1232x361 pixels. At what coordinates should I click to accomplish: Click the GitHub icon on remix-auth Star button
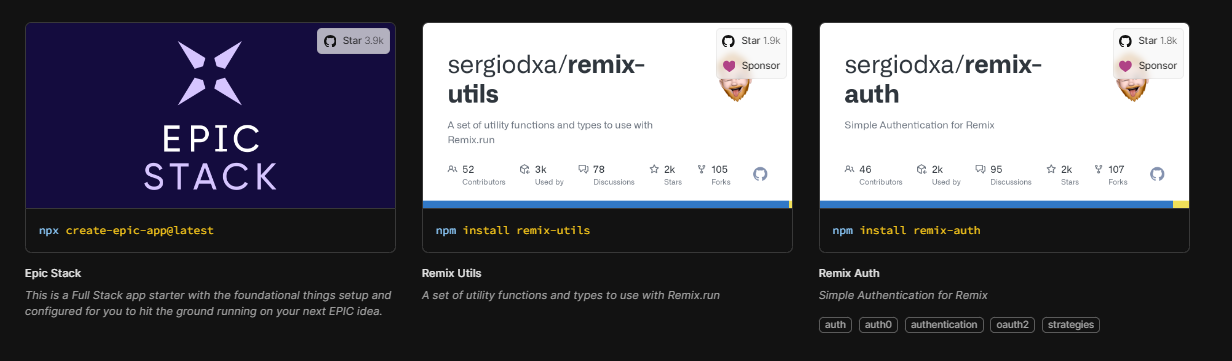tap(1125, 41)
